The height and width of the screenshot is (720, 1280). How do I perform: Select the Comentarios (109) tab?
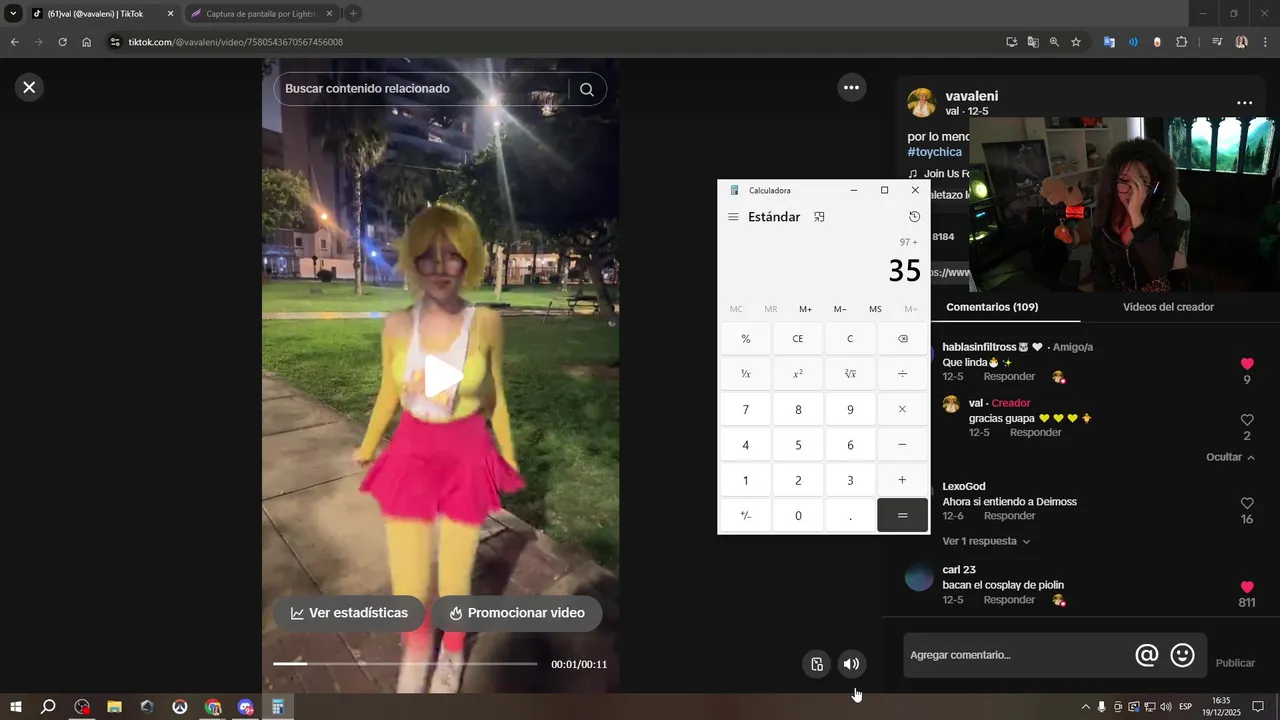pyautogui.click(x=992, y=307)
